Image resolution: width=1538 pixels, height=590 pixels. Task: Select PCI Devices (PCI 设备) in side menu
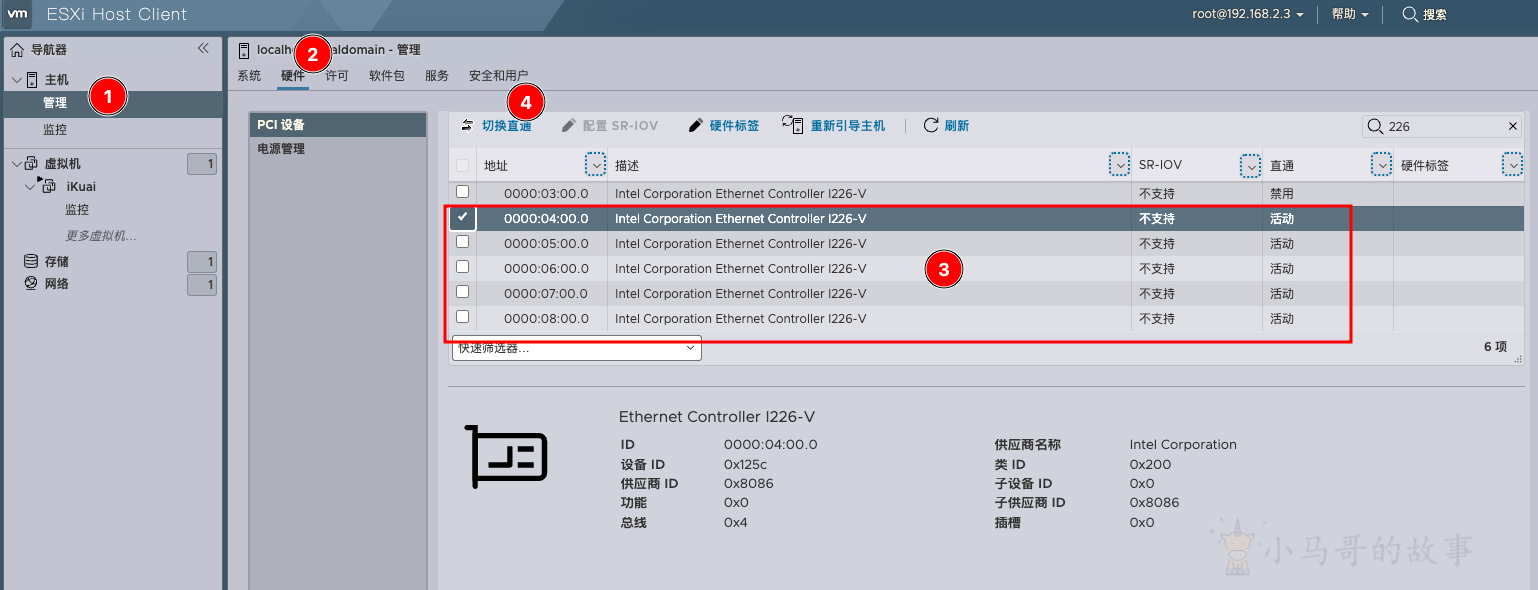(338, 125)
